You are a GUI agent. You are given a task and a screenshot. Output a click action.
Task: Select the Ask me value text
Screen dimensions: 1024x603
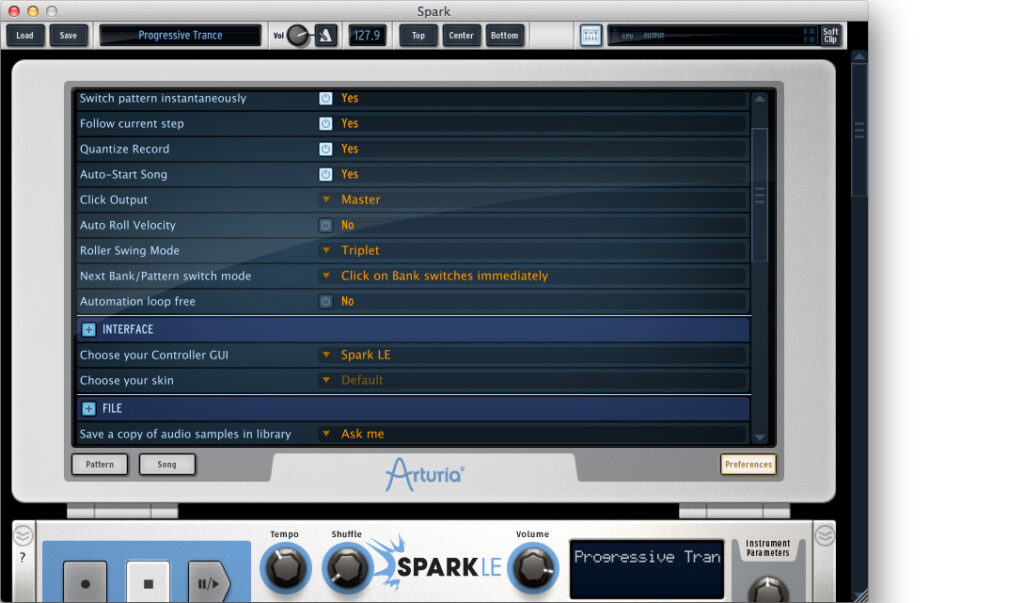coord(362,434)
